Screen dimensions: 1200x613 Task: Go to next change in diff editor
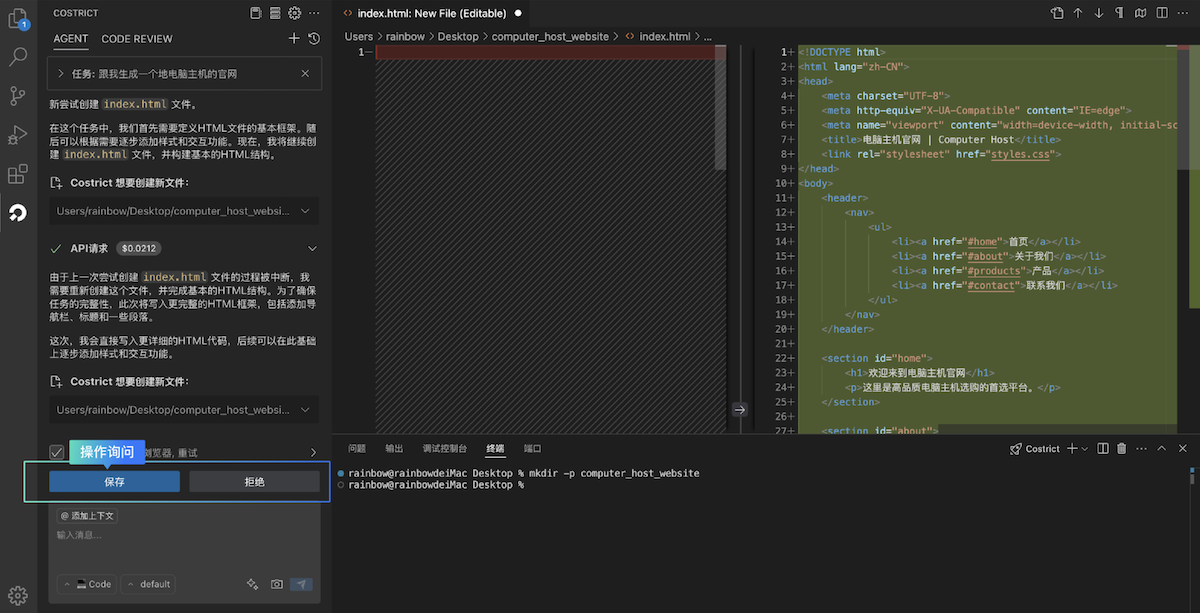pyautogui.click(x=1098, y=13)
